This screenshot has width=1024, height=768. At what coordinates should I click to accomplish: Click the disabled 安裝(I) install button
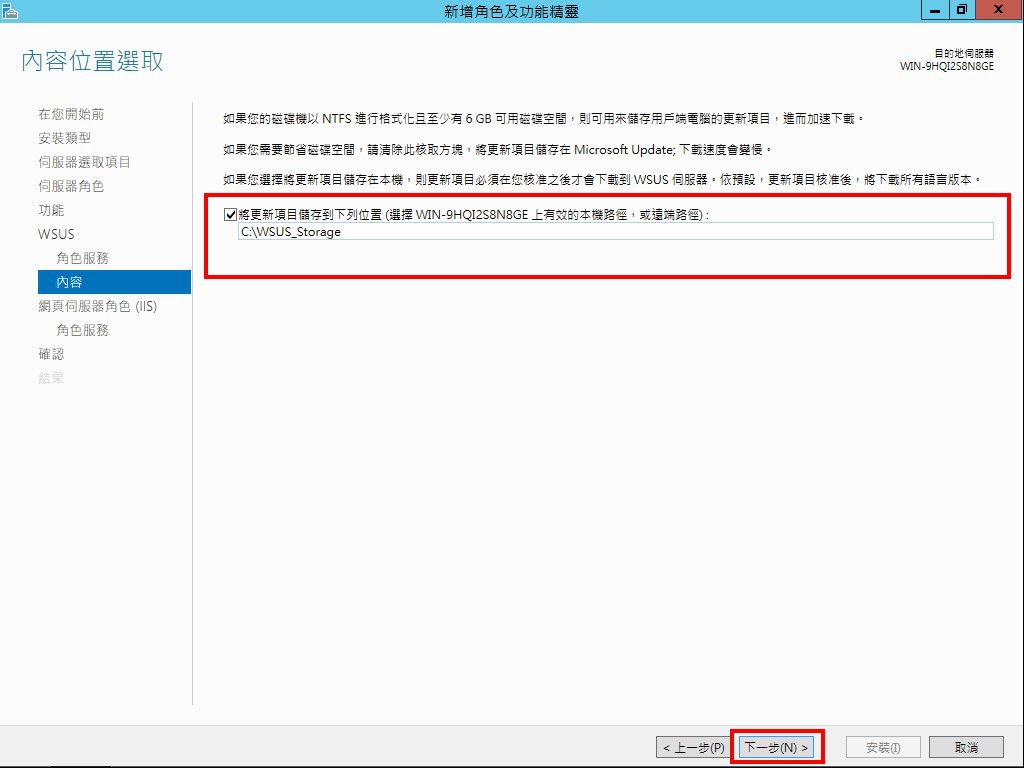[883, 747]
